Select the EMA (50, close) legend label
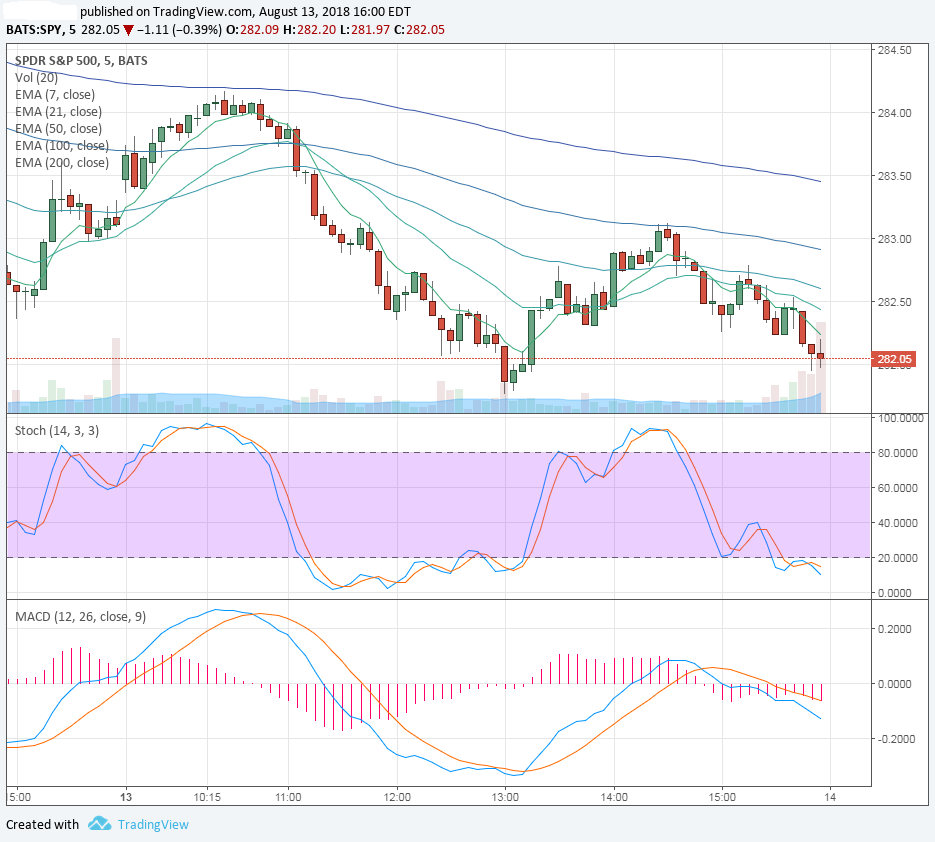The image size is (935, 842). coord(58,128)
